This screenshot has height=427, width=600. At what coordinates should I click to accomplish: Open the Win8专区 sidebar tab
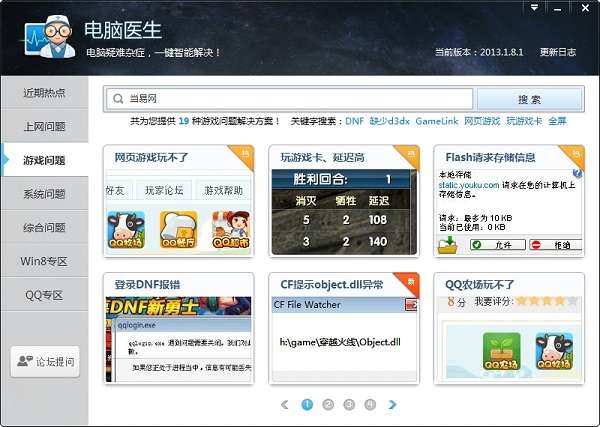[x=44, y=261]
